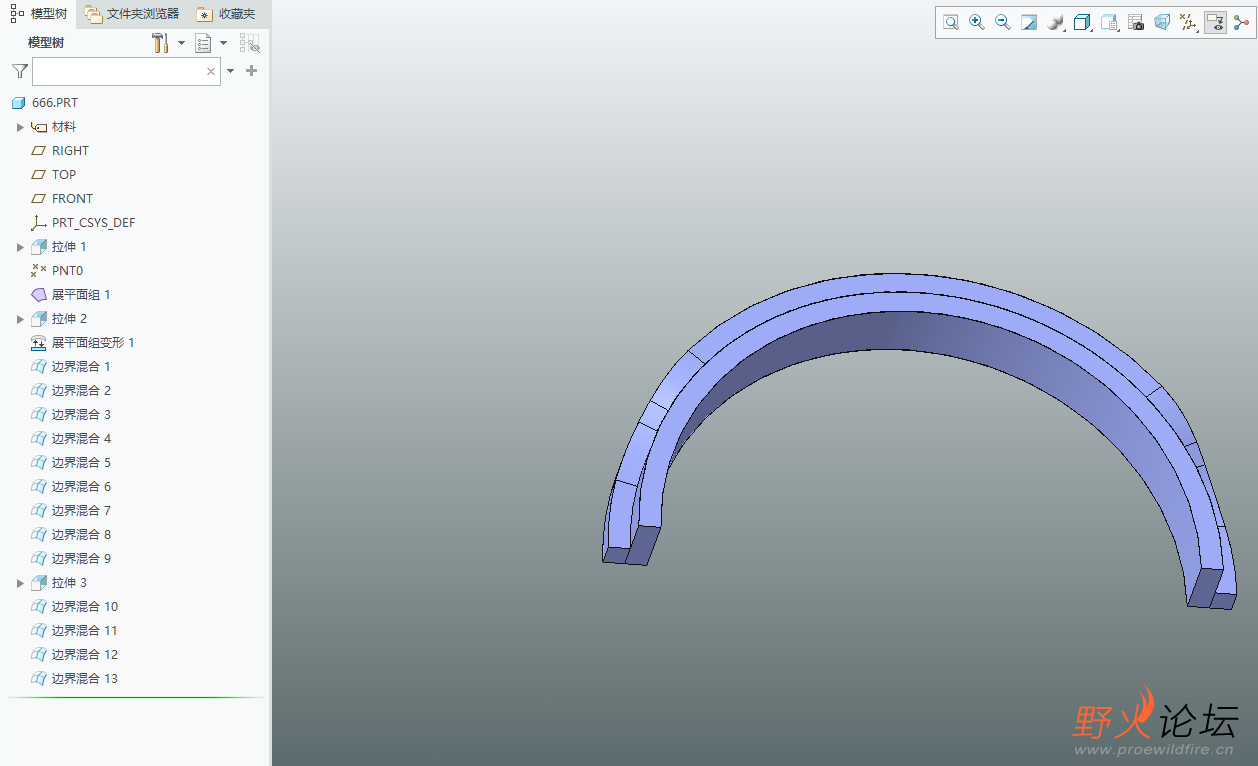1258x766 pixels.
Task: Switch to the 文件夹浏览器 tab
Action: tap(132, 14)
